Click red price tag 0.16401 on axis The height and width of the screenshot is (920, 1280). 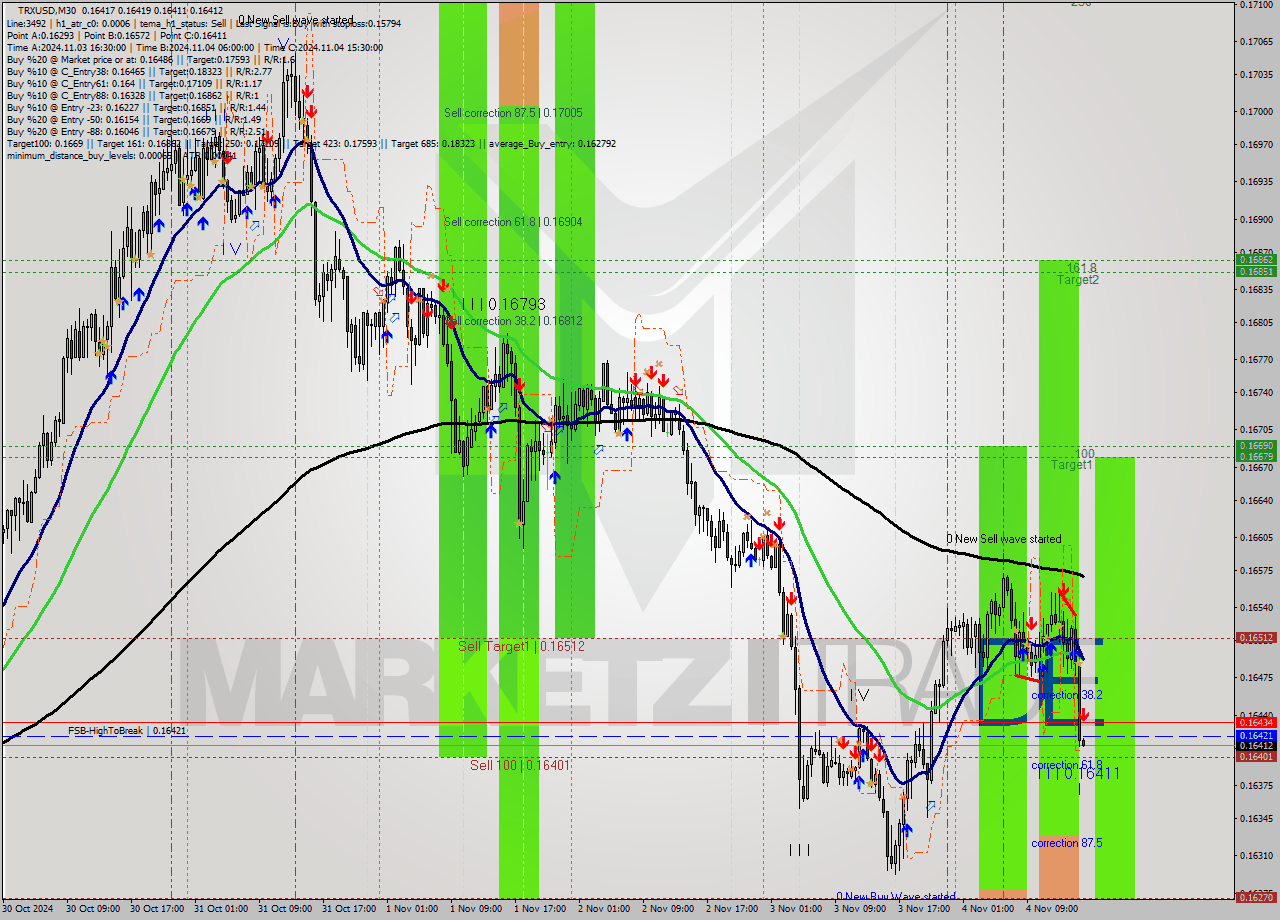point(1256,757)
